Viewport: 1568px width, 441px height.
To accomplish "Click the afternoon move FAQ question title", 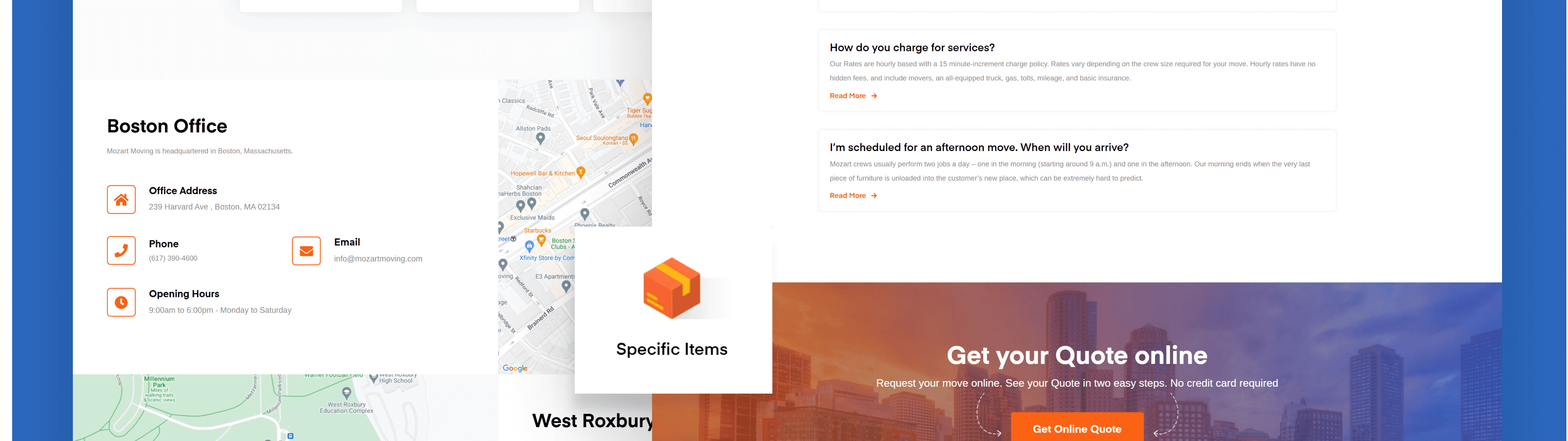I will tap(979, 147).
